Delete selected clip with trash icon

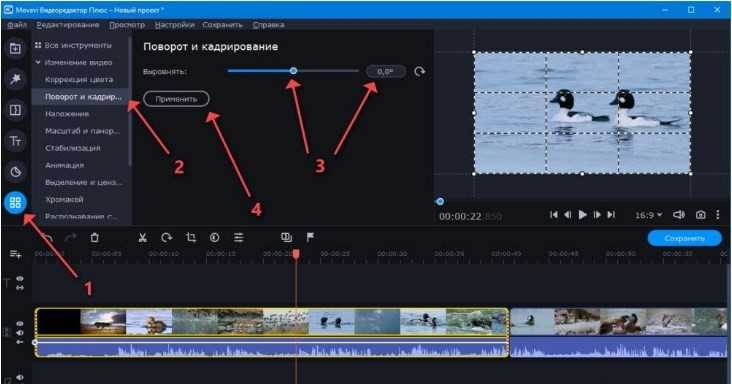click(95, 237)
